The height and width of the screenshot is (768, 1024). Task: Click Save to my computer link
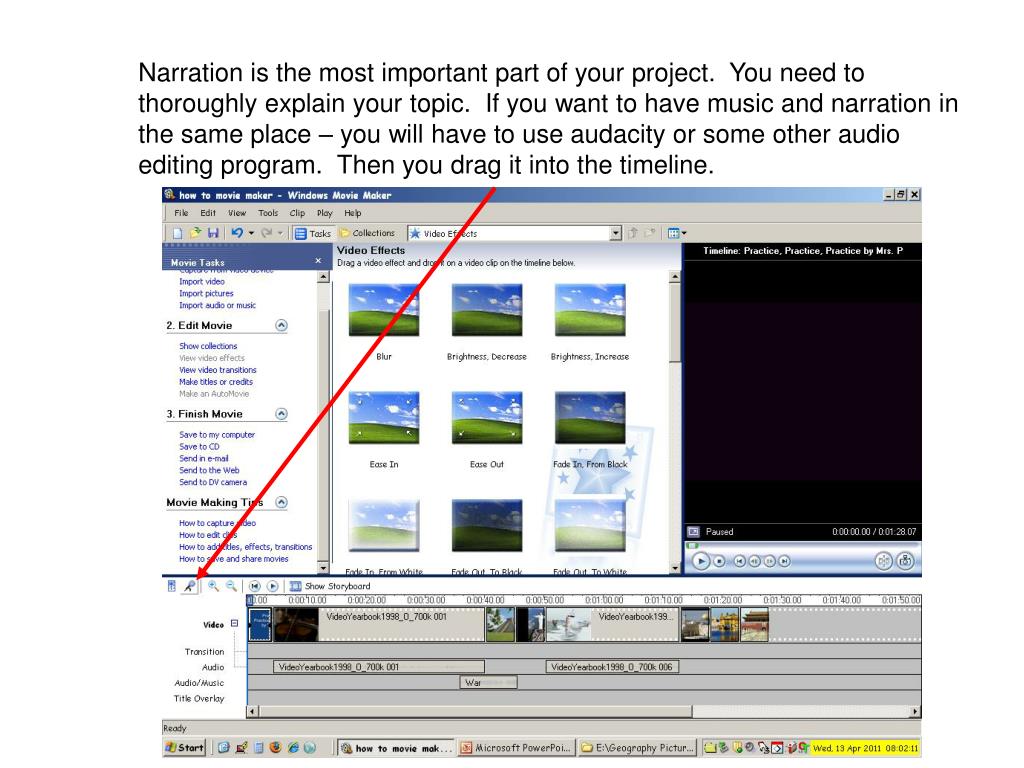217,434
